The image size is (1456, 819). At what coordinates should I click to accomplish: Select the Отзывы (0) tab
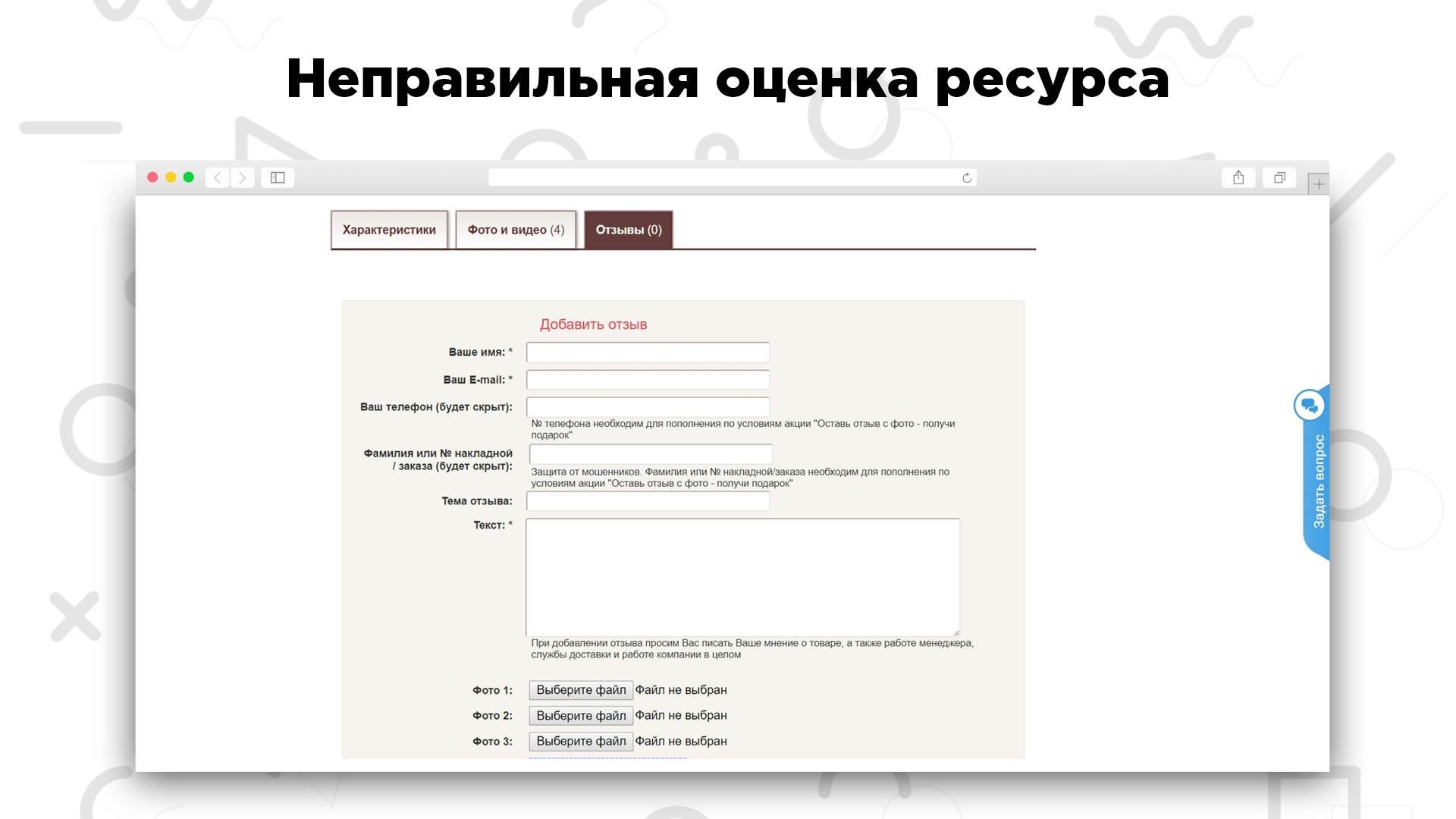[629, 230]
